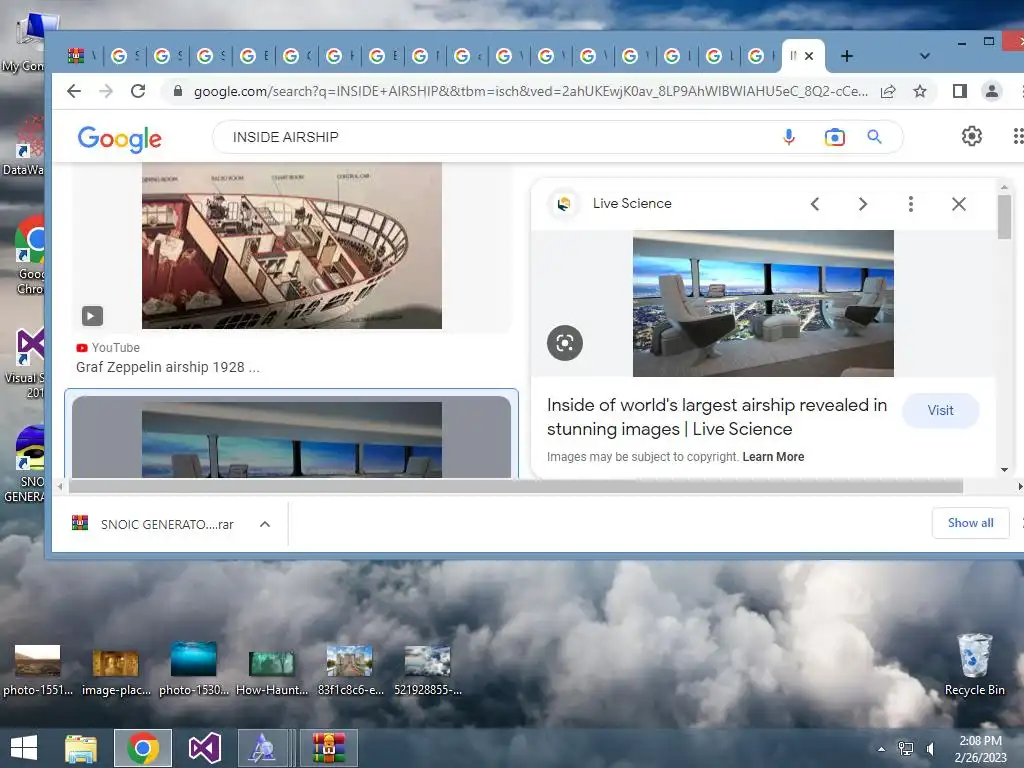Open Graf Zeppelin airship 1928 result title

tap(167, 367)
